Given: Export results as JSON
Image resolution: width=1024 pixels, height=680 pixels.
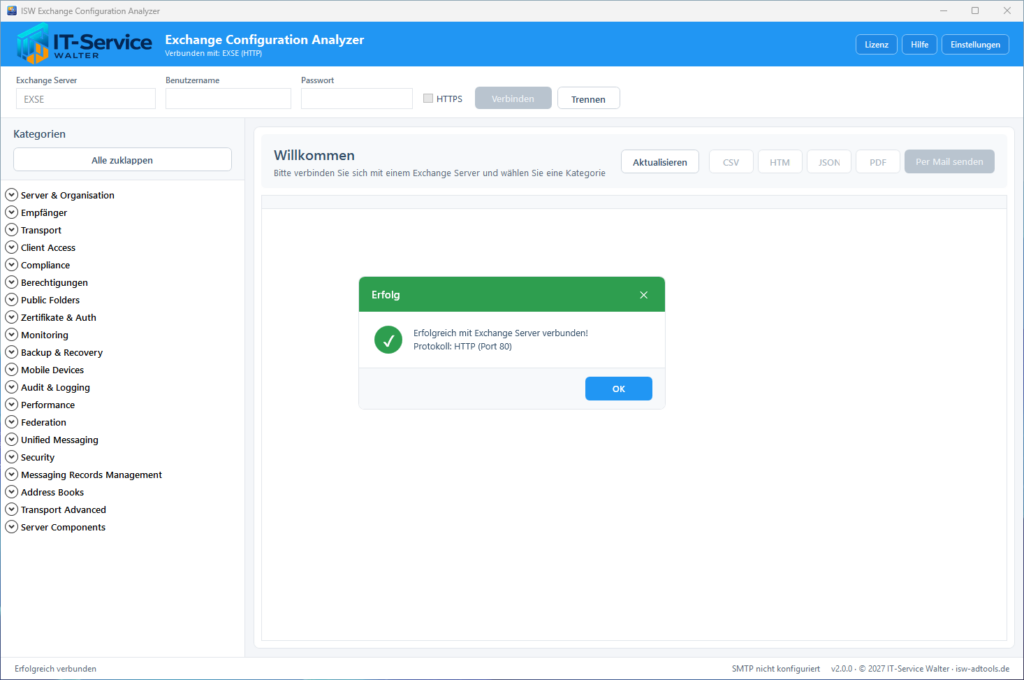Looking at the screenshot, I should pyautogui.click(x=829, y=162).
